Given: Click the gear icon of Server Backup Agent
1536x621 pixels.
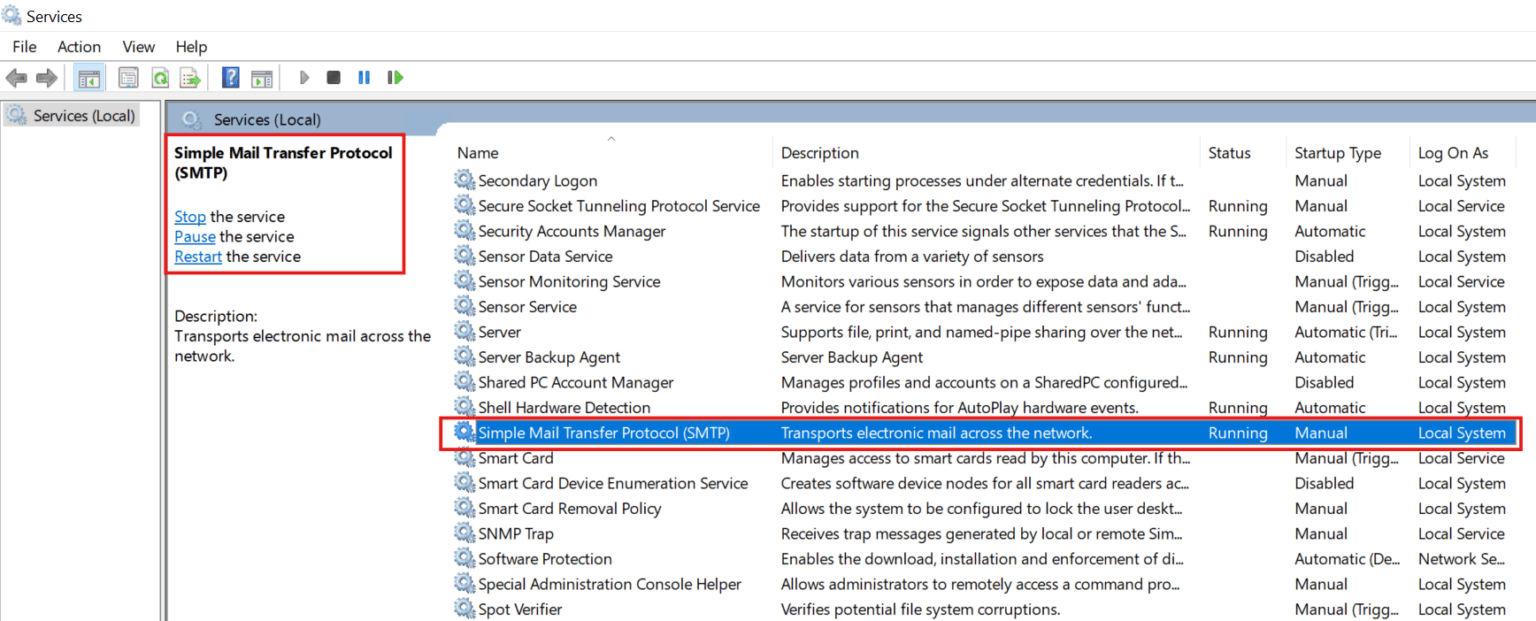Looking at the screenshot, I should coord(465,356).
